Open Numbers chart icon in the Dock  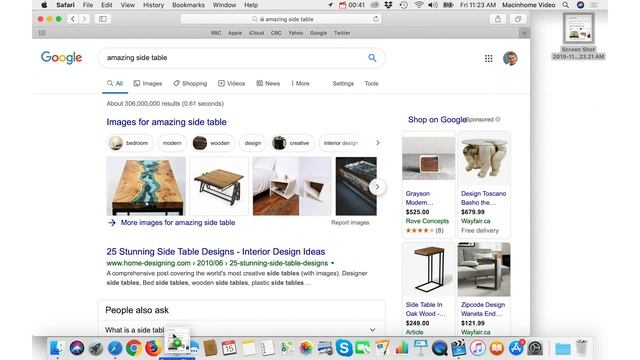click(x=401, y=348)
